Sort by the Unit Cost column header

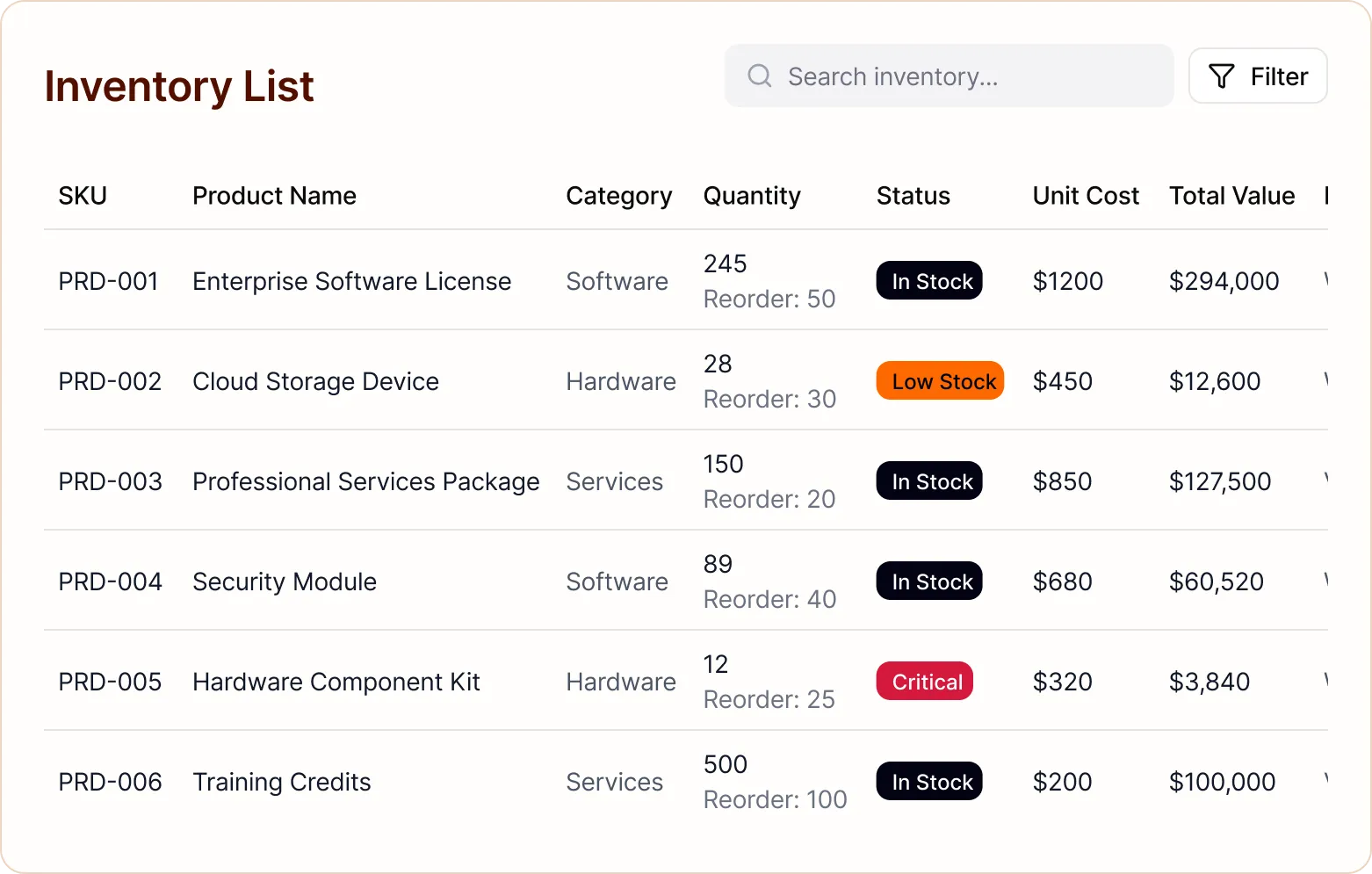click(1086, 196)
